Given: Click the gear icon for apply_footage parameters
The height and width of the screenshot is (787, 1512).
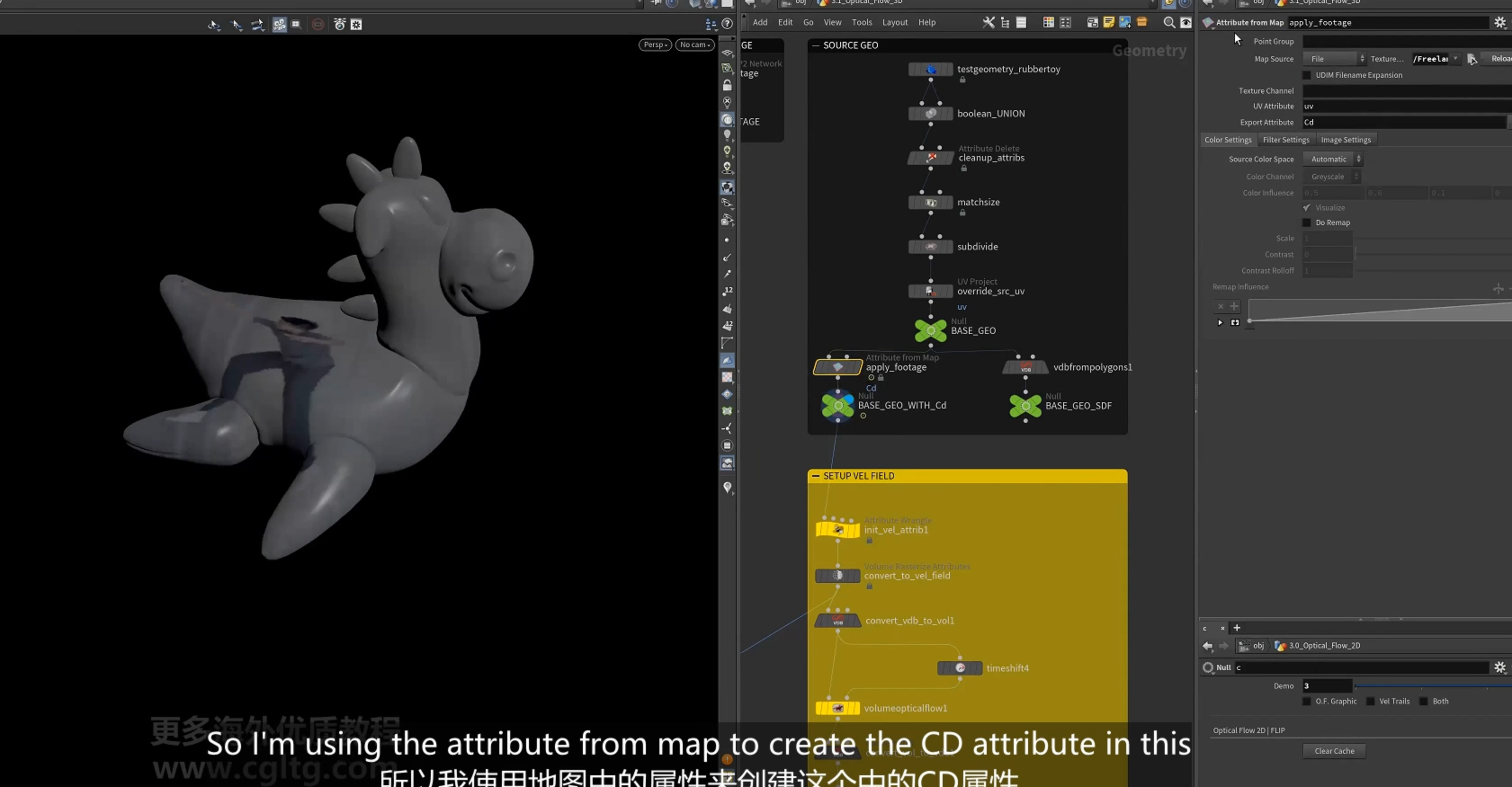Looking at the screenshot, I should [x=1500, y=22].
